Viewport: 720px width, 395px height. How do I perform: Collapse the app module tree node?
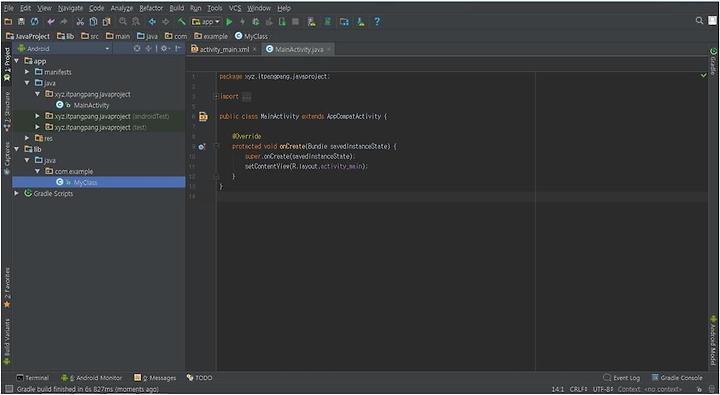click(17, 61)
